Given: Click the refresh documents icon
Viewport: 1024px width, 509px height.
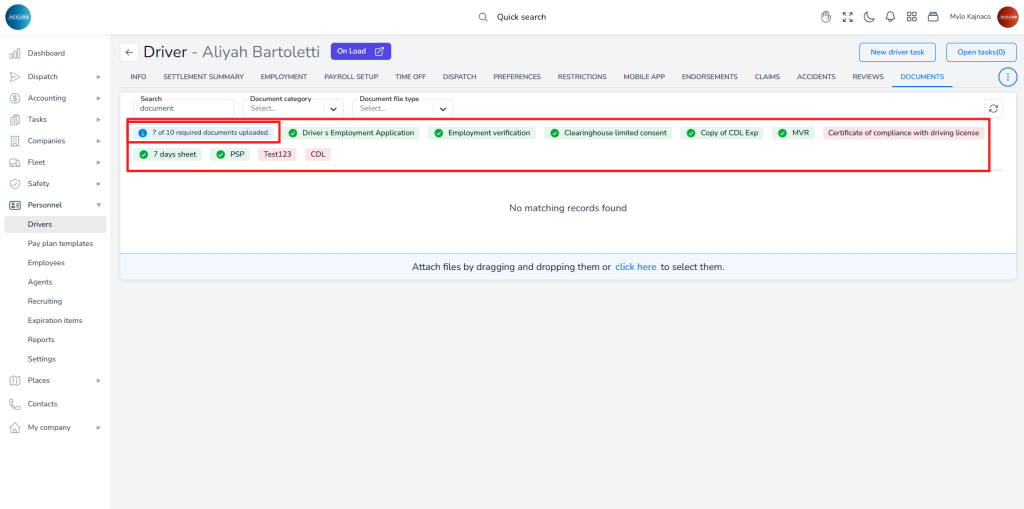Looking at the screenshot, I should click(x=993, y=109).
